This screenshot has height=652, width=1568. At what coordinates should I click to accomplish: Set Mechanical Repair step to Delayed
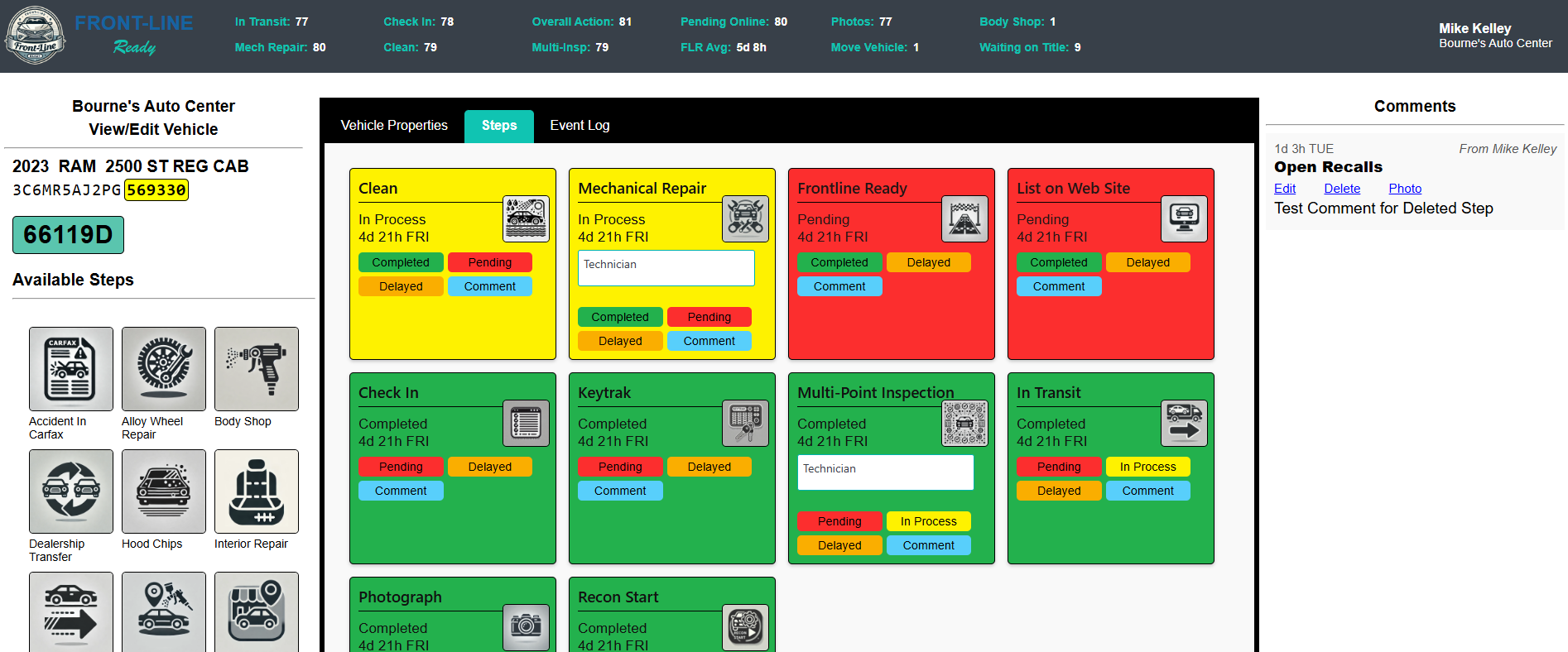(620, 341)
